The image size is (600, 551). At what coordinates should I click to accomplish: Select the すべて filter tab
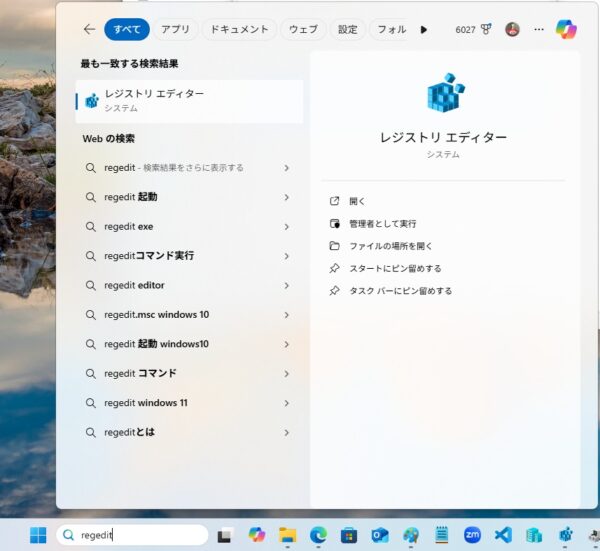[127, 29]
